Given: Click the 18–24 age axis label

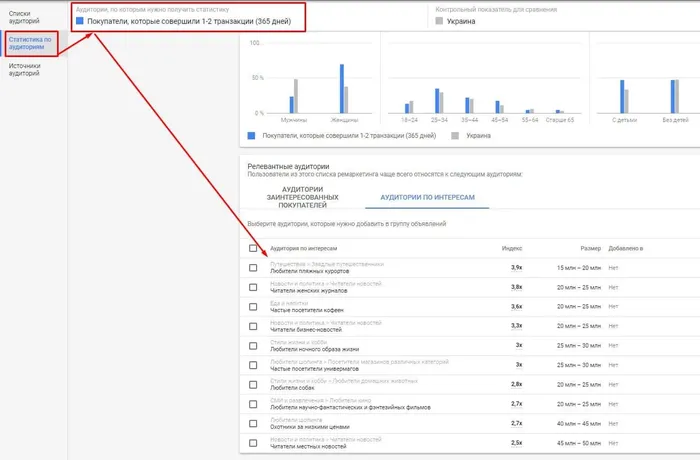Looking at the screenshot, I should [x=409, y=120].
